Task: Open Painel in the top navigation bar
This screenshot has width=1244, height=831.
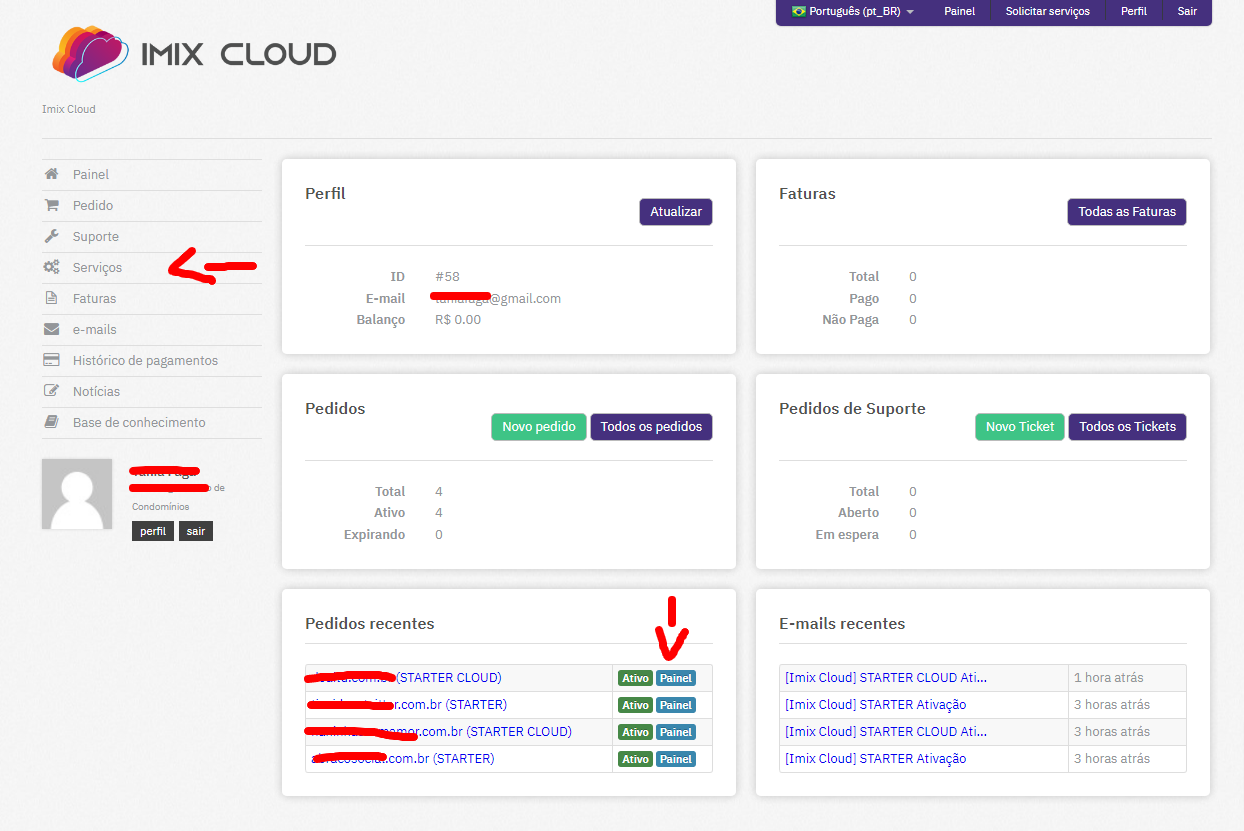Action: click(959, 11)
